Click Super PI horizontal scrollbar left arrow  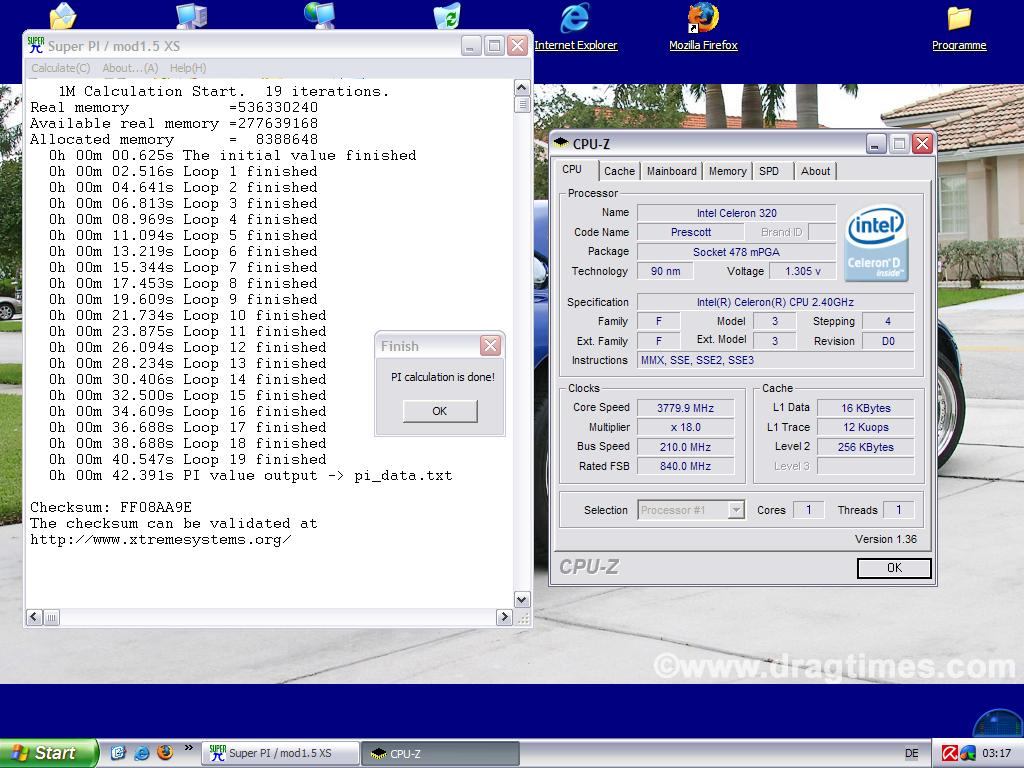35,617
